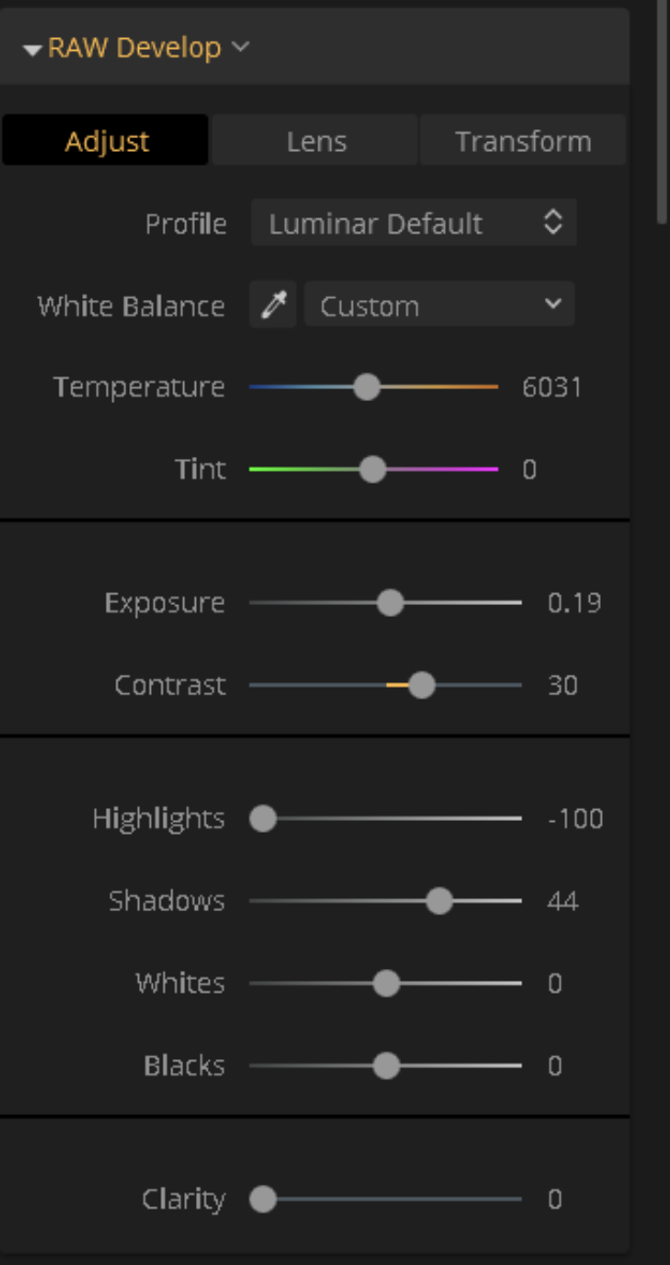Click the Shadows slider knob
The height and width of the screenshot is (1265, 670).
[x=439, y=901]
